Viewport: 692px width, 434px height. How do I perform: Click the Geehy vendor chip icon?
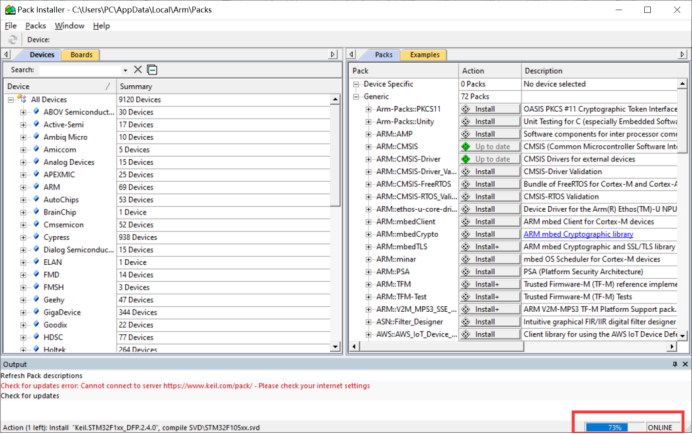tap(36, 300)
